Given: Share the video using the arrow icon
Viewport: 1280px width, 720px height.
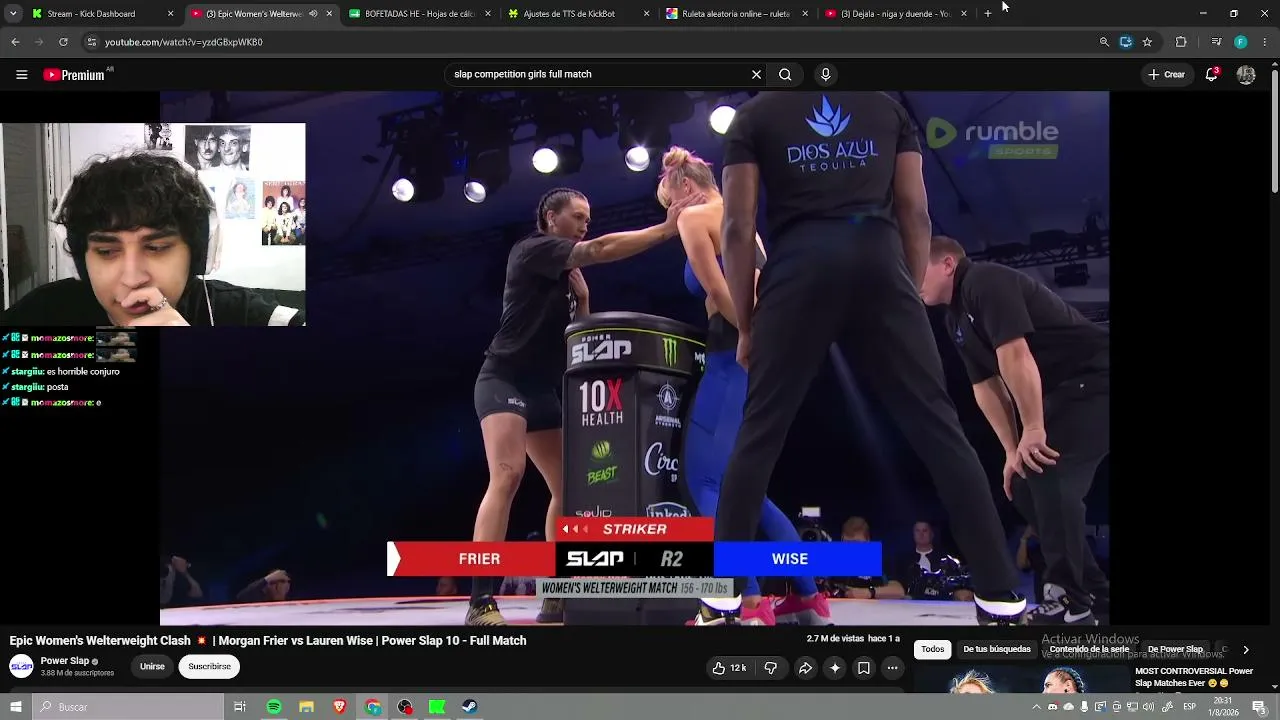Looking at the screenshot, I should pos(805,668).
